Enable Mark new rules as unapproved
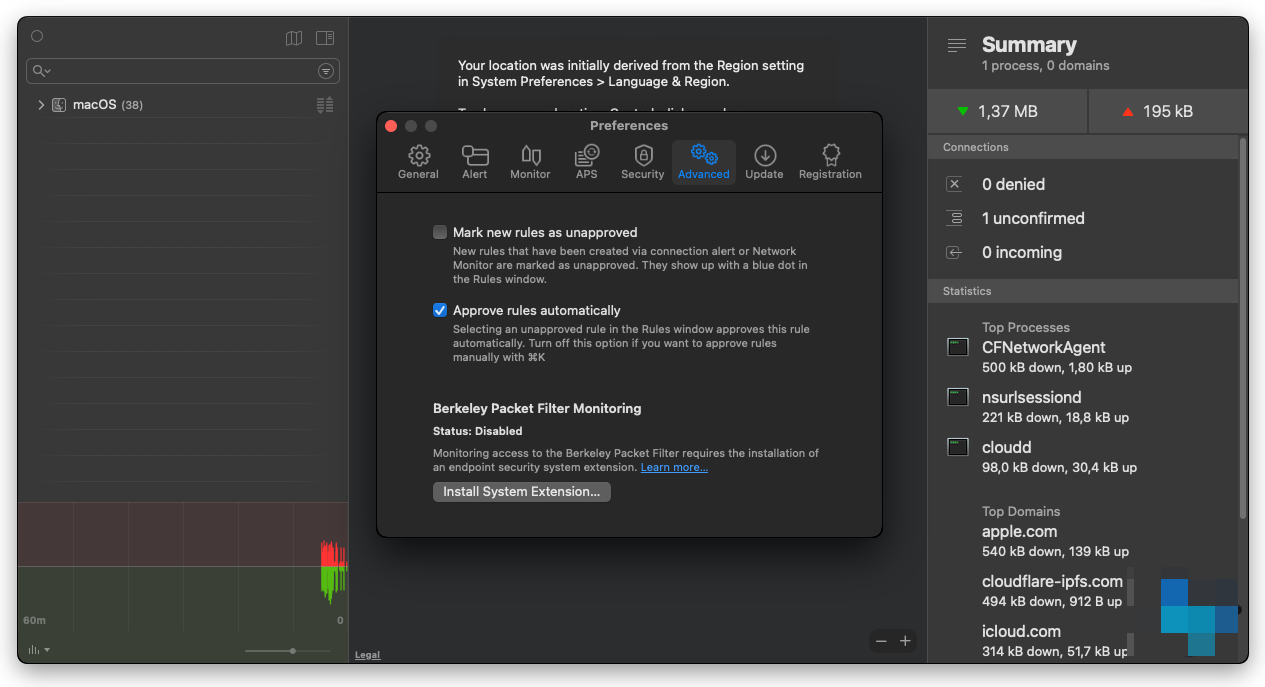1265x687 pixels. coord(440,232)
